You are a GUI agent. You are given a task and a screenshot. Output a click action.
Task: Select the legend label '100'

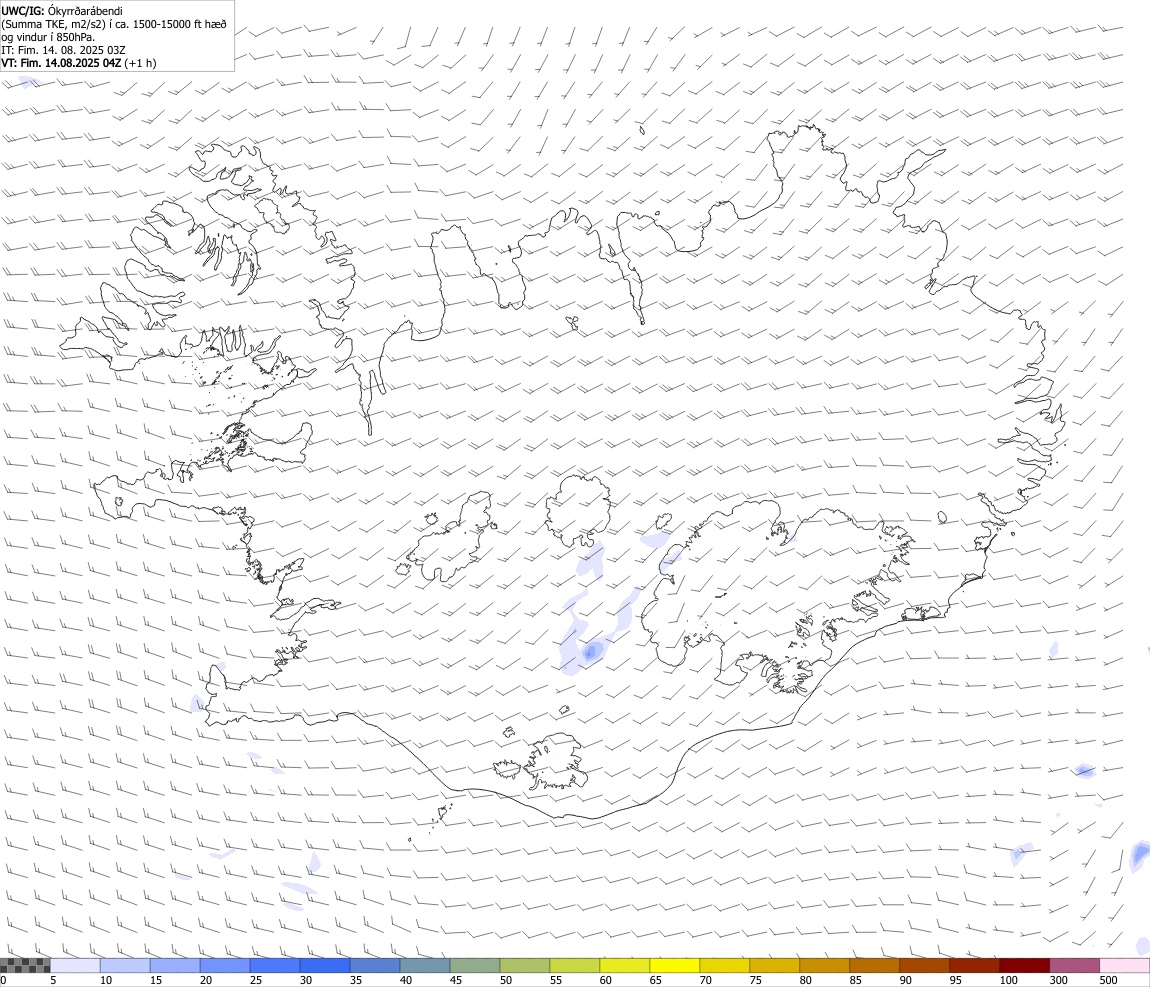(1008, 980)
